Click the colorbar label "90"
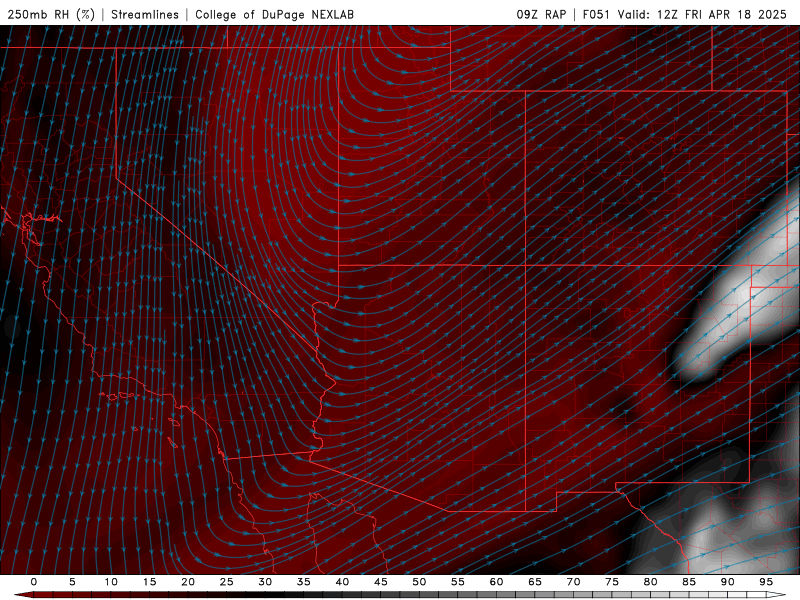This screenshot has width=800, height=600. point(727,582)
